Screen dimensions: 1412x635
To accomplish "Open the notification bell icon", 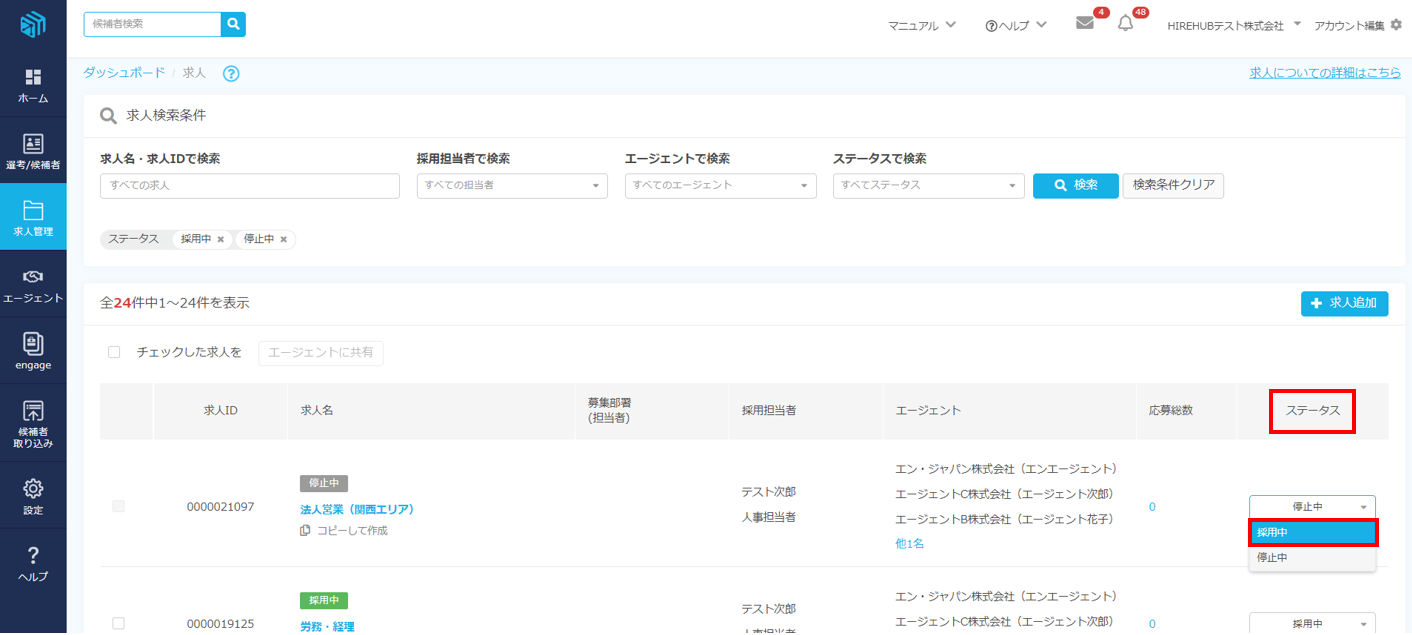I will coord(1125,24).
